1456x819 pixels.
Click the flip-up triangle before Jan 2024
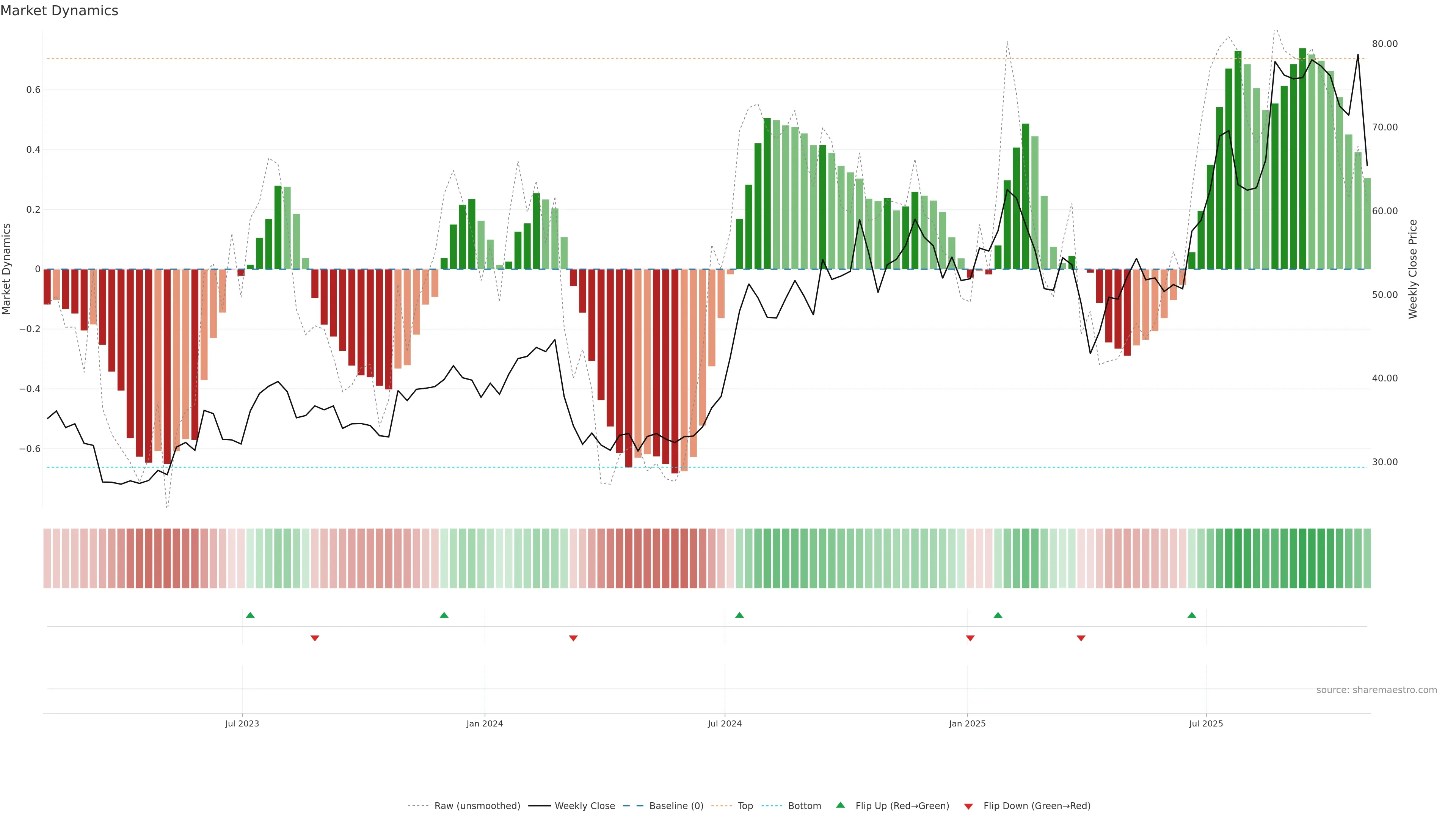point(444,615)
